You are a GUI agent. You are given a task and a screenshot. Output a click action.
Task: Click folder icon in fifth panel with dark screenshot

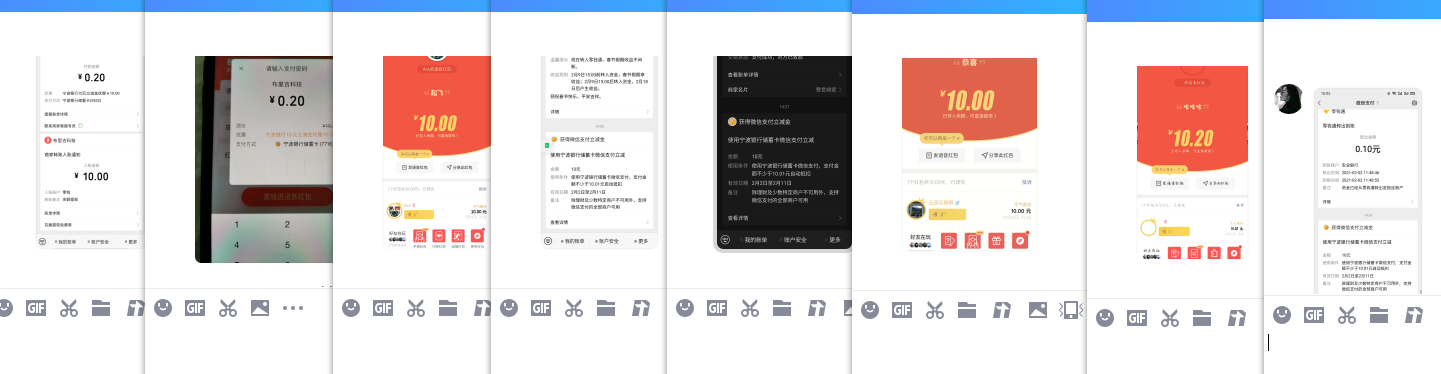[782, 308]
